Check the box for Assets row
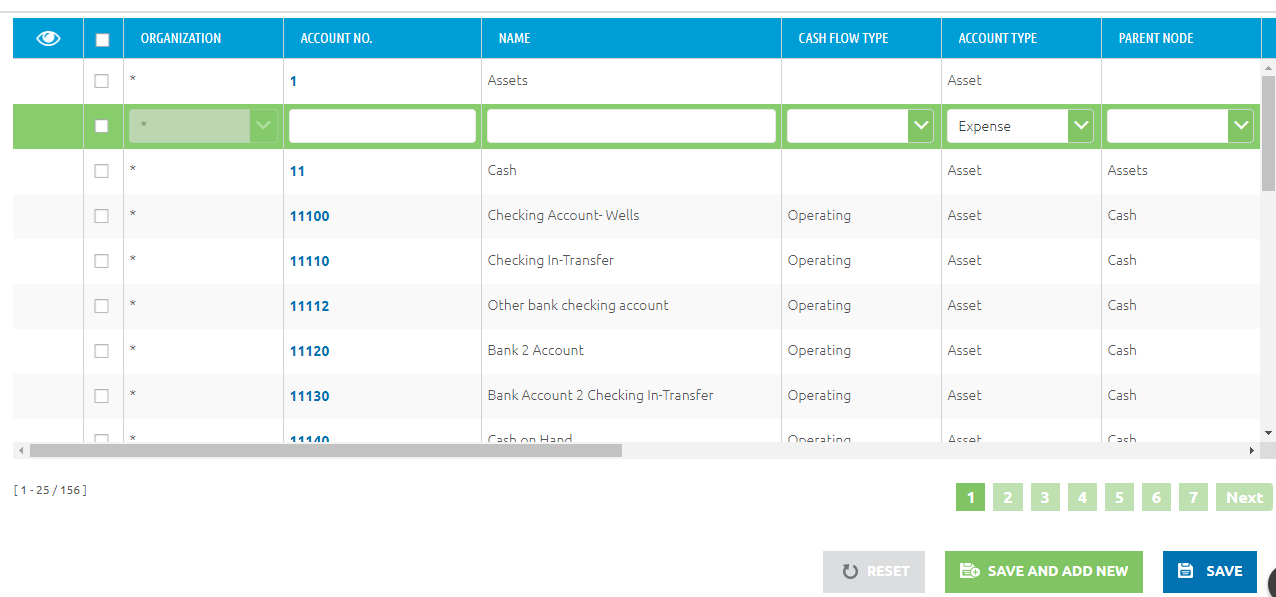Screen dimensions: 1276x597 102,81
